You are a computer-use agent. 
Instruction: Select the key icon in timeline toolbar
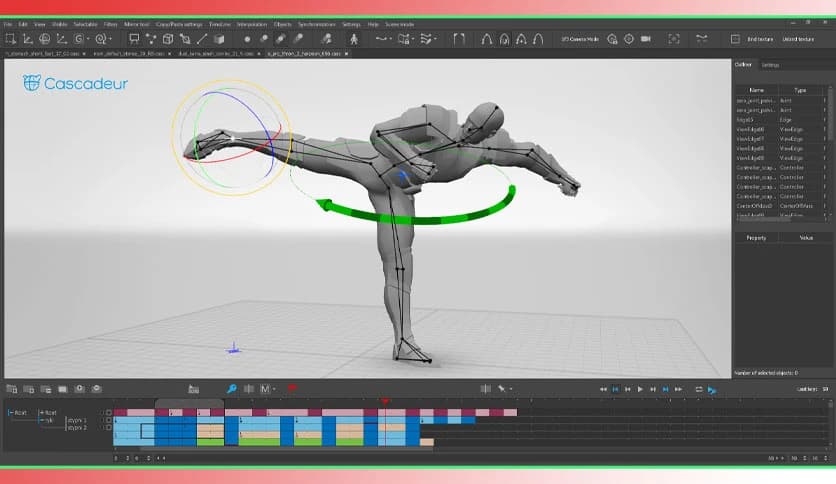tap(231, 388)
